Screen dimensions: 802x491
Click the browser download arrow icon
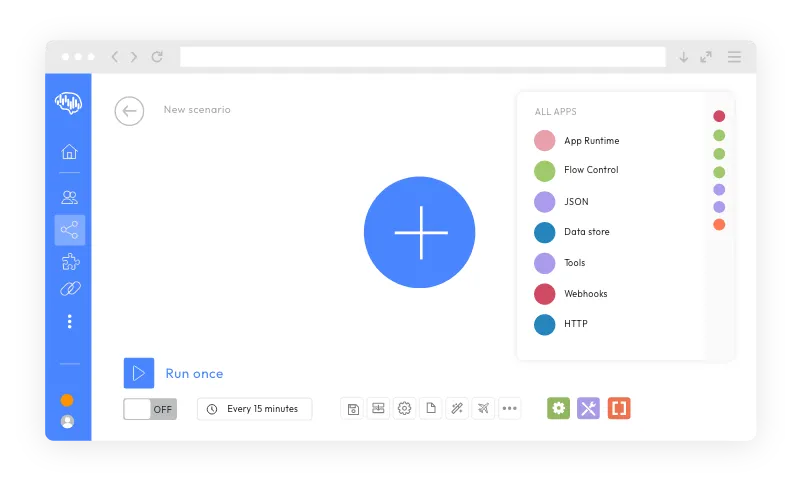683,57
